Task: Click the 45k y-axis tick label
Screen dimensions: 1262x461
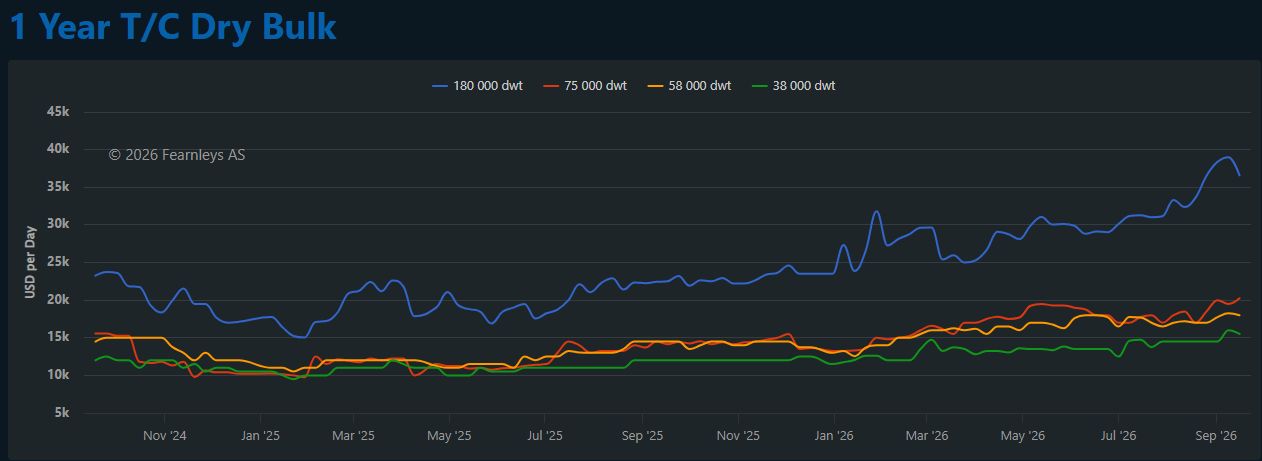Action: [58, 112]
